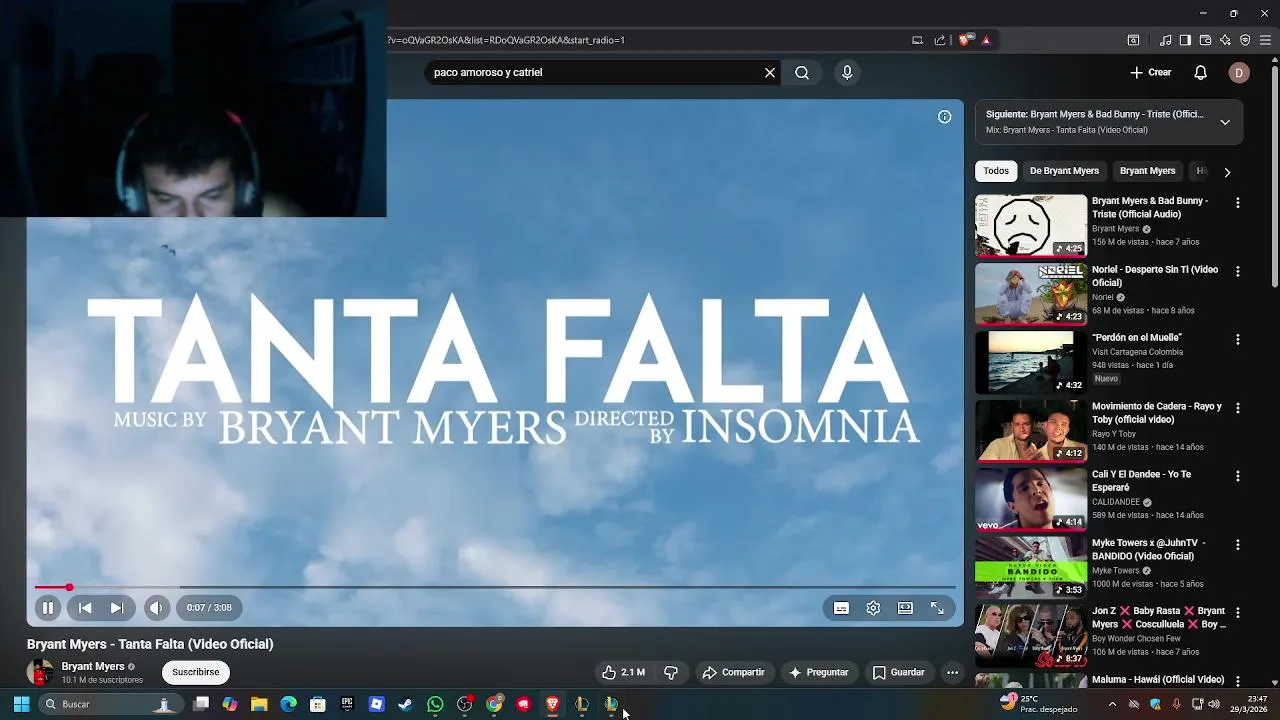Select the Todos filter chip
Image resolution: width=1280 pixels, height=720 pixels.
click(x=996, y=171)
